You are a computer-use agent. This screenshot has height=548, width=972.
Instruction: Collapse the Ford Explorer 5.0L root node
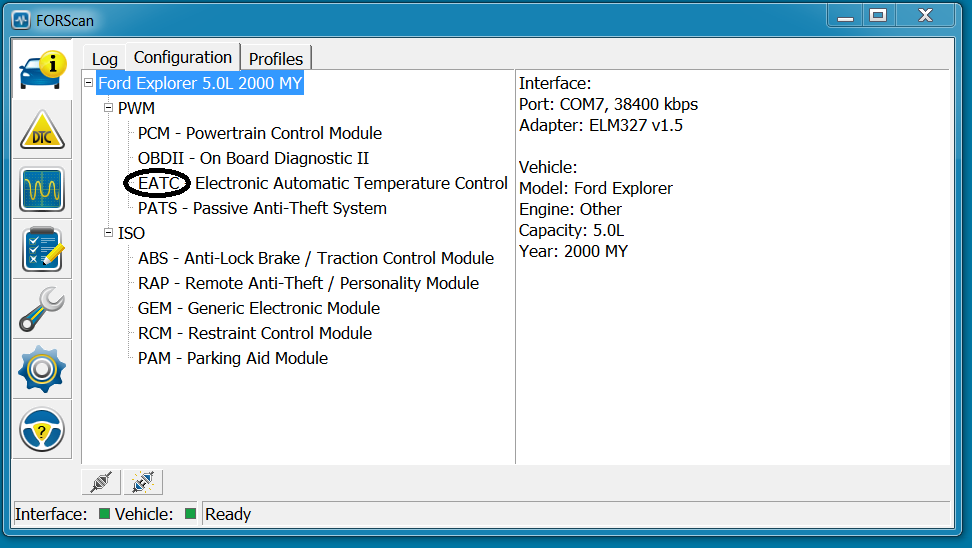coord(89,83)
